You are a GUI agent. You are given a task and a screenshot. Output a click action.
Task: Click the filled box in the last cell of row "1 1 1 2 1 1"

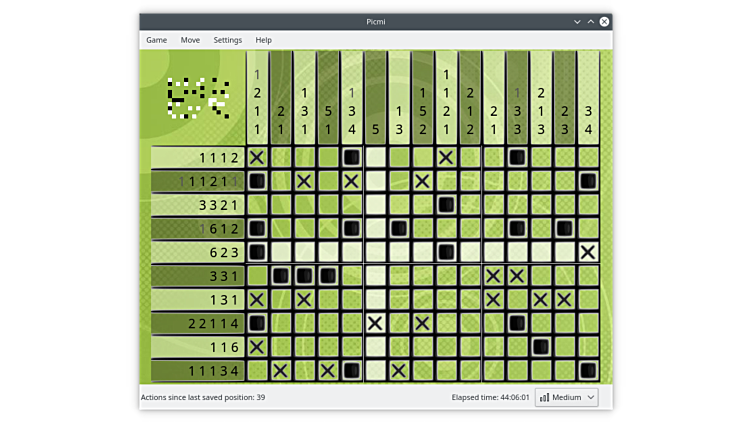[588, 181]
